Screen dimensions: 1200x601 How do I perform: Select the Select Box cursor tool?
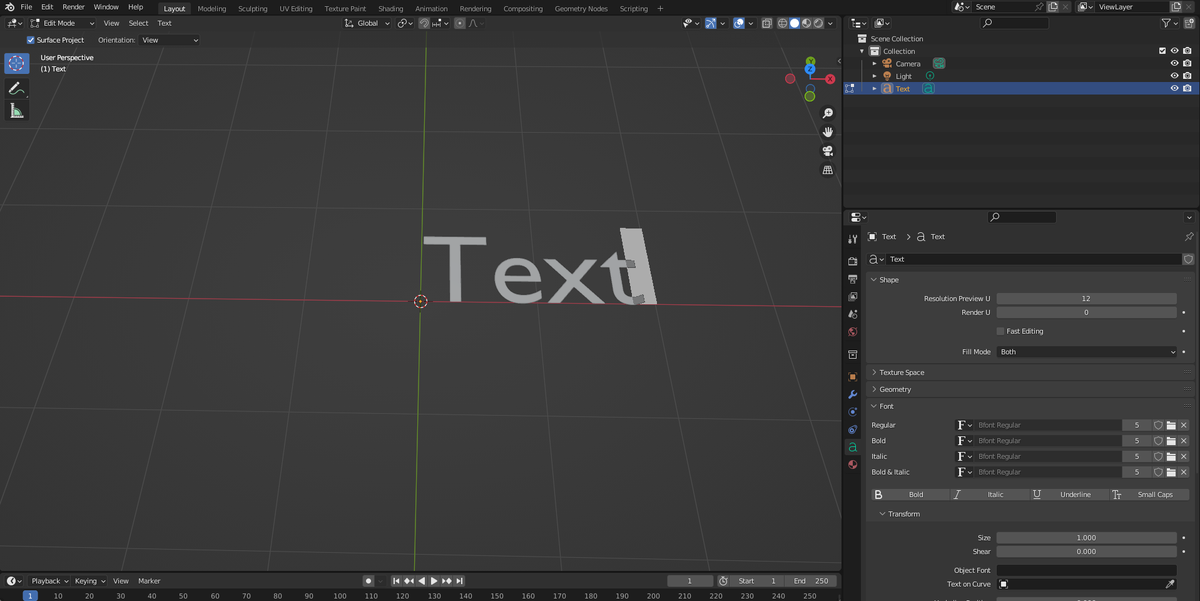(16, 63)
